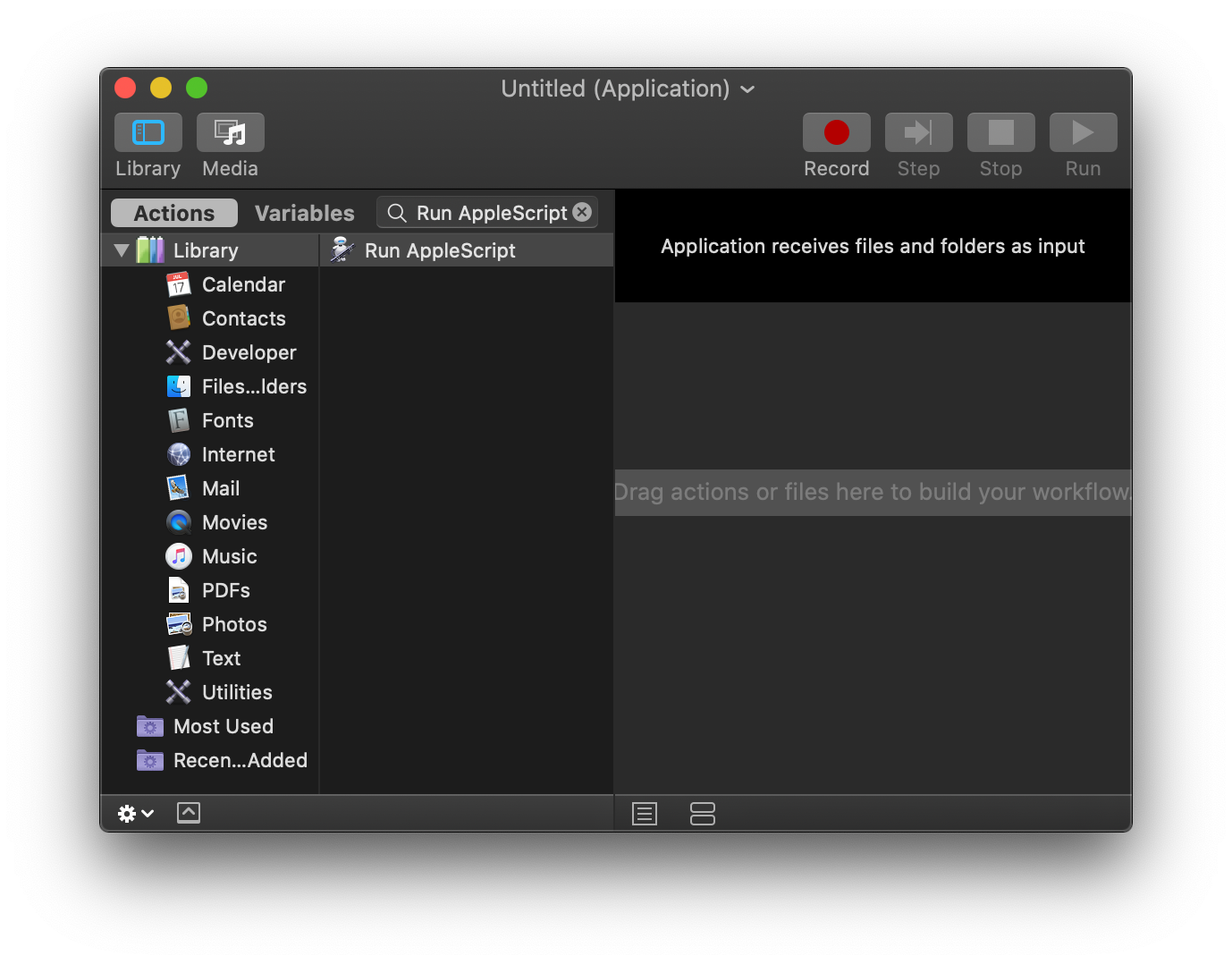Viewport: 1232px width, 964px height.
Task: Select the Calendar category
Action: [x=210, y=284]
